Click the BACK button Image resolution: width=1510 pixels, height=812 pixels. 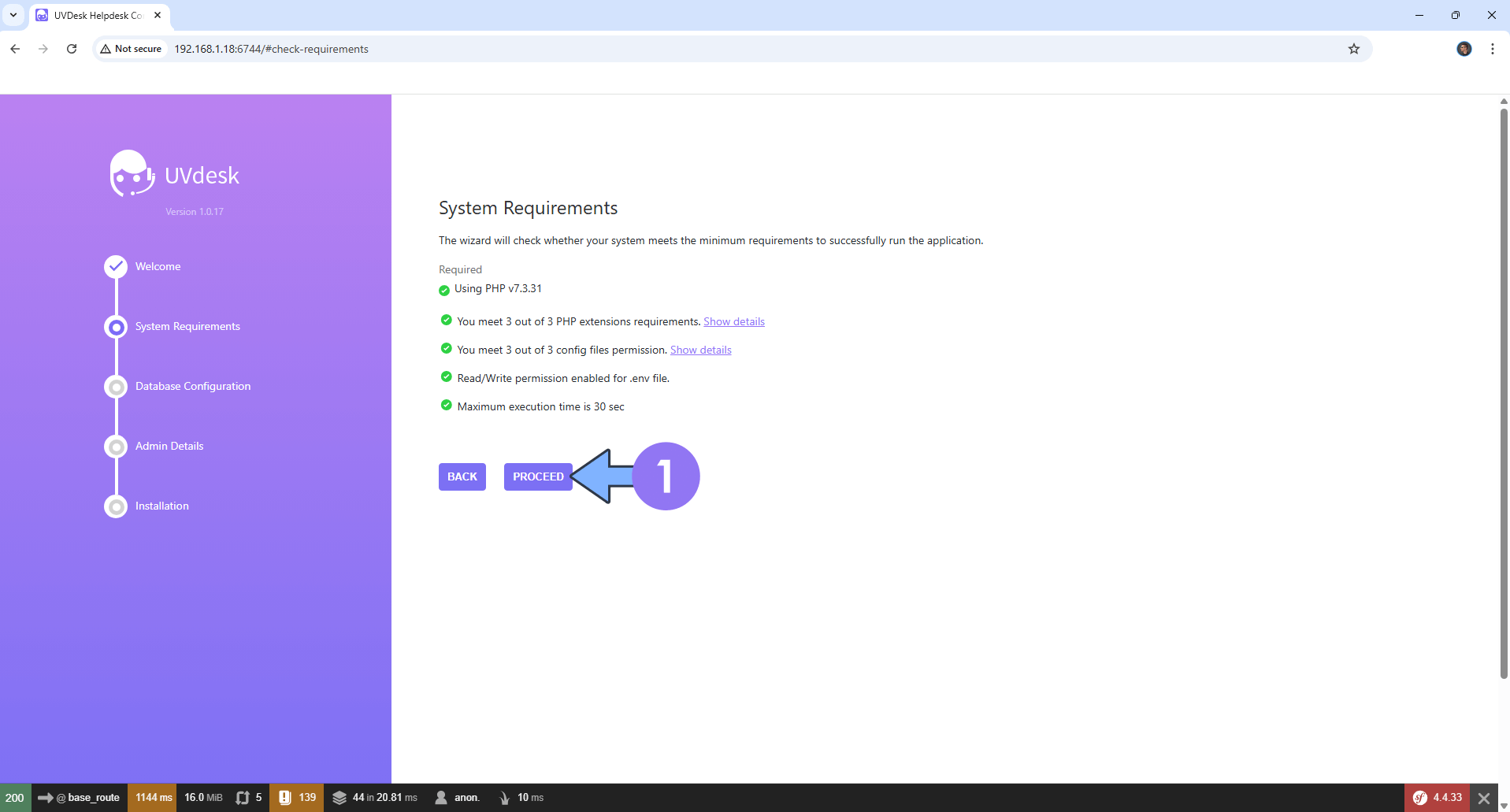462,476
